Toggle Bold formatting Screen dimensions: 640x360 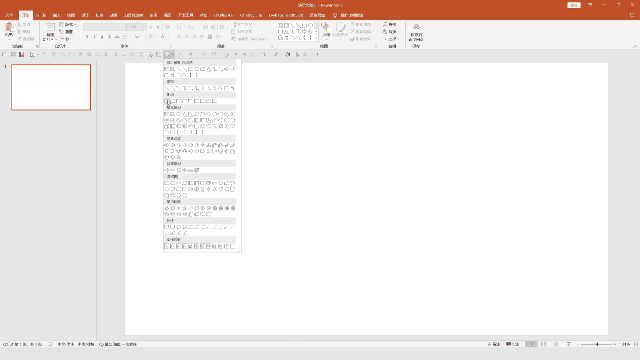click(x=87, y=37)
